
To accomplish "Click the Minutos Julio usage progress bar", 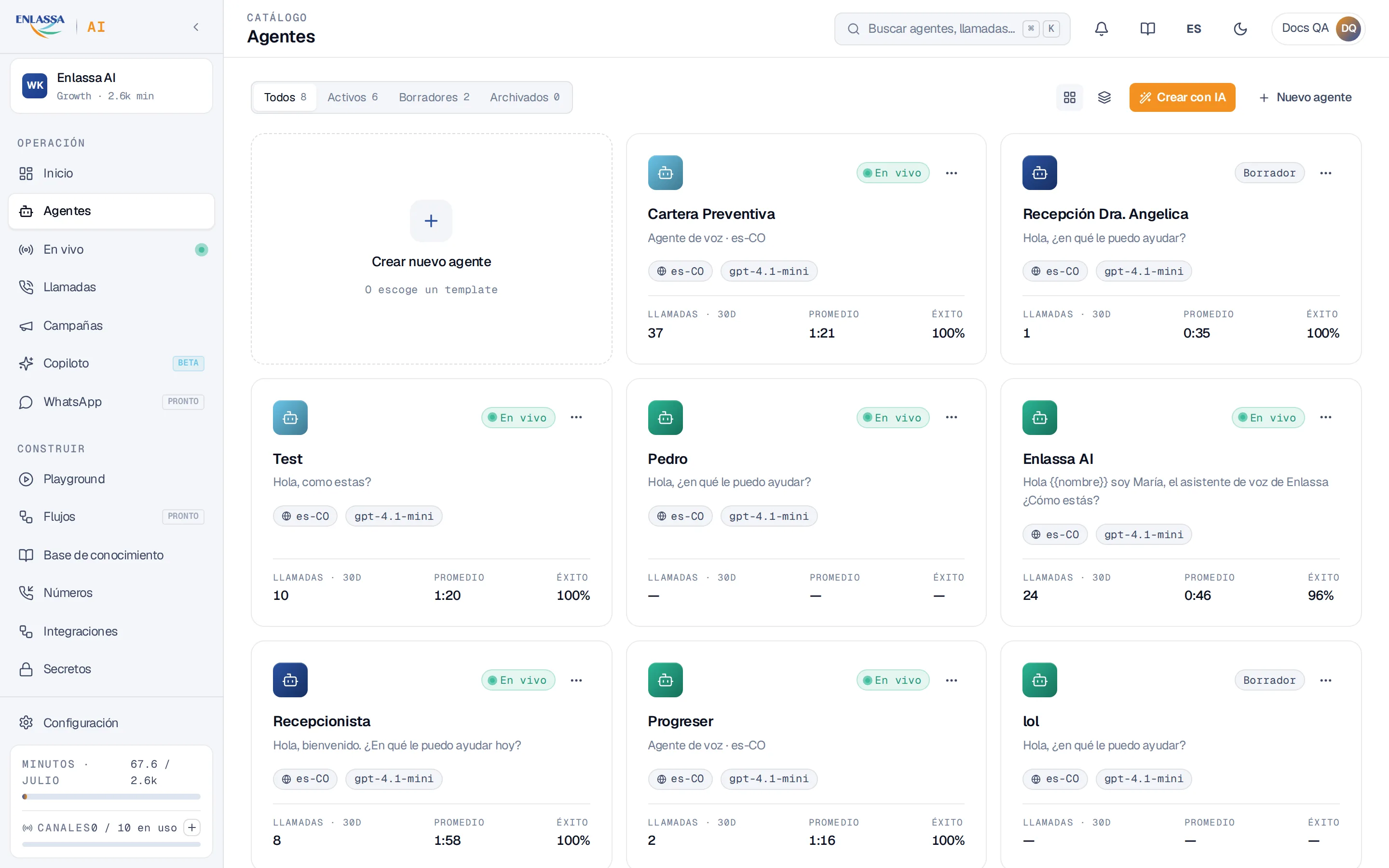I will [111, 796].
